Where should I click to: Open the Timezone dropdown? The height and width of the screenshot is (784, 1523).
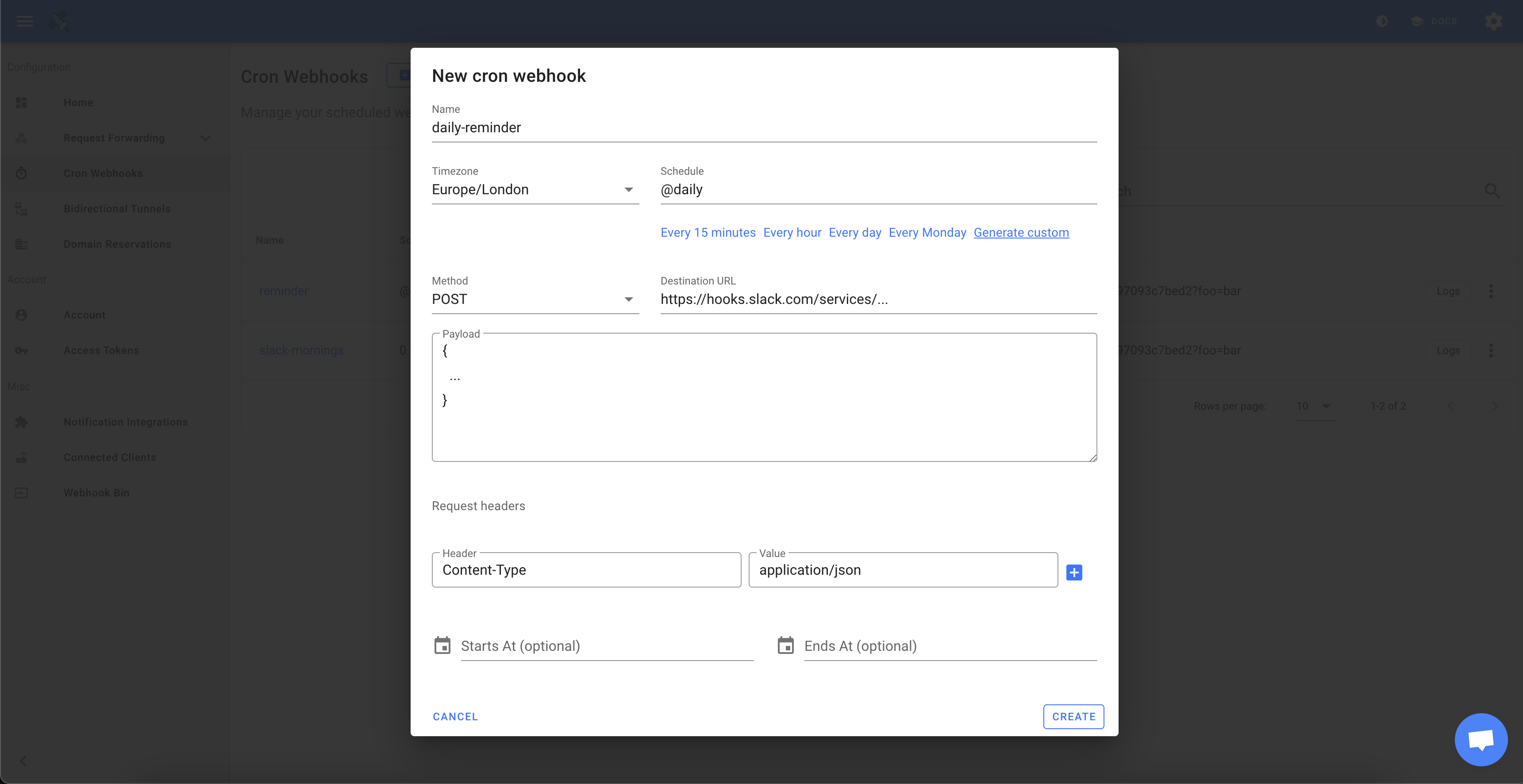629,190
